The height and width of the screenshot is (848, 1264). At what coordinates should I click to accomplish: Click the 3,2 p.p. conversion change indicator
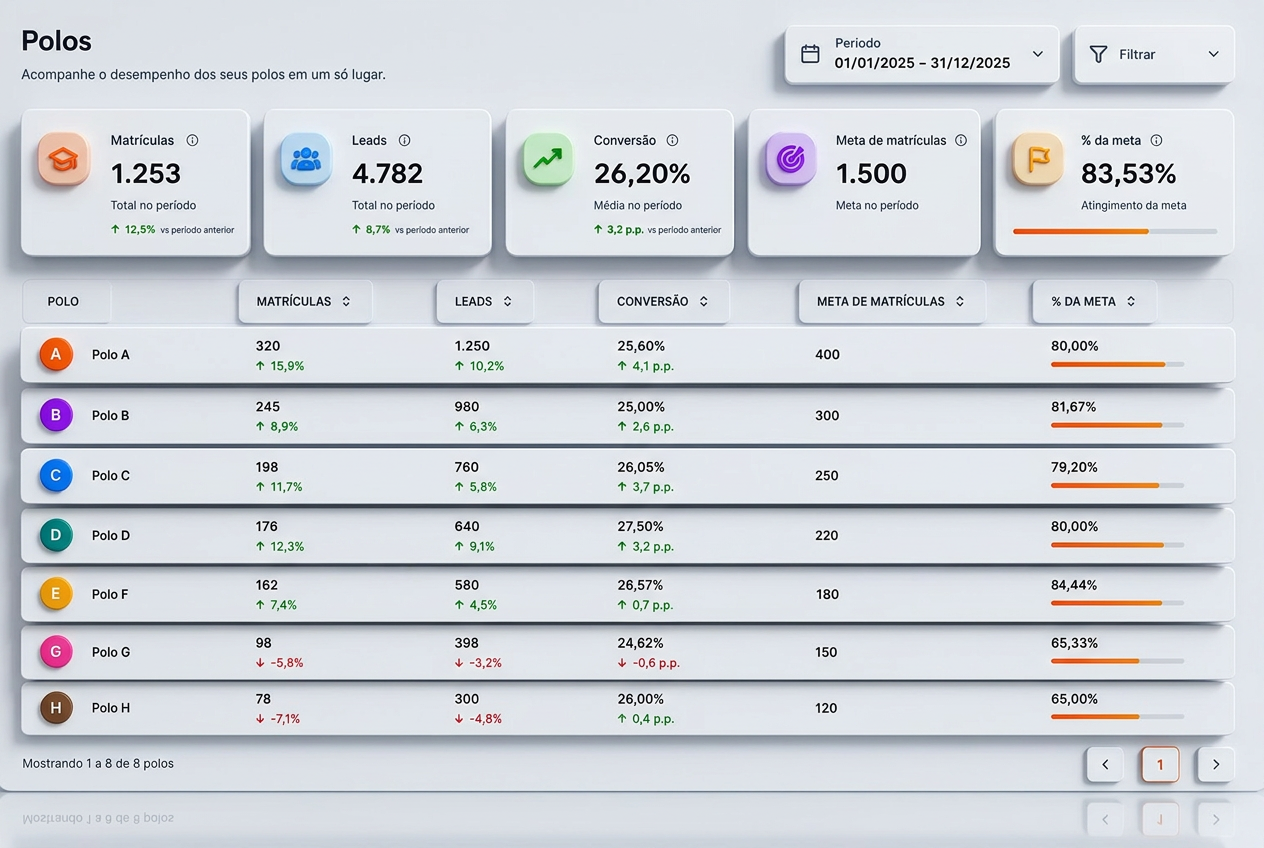(x=657, y=229)
